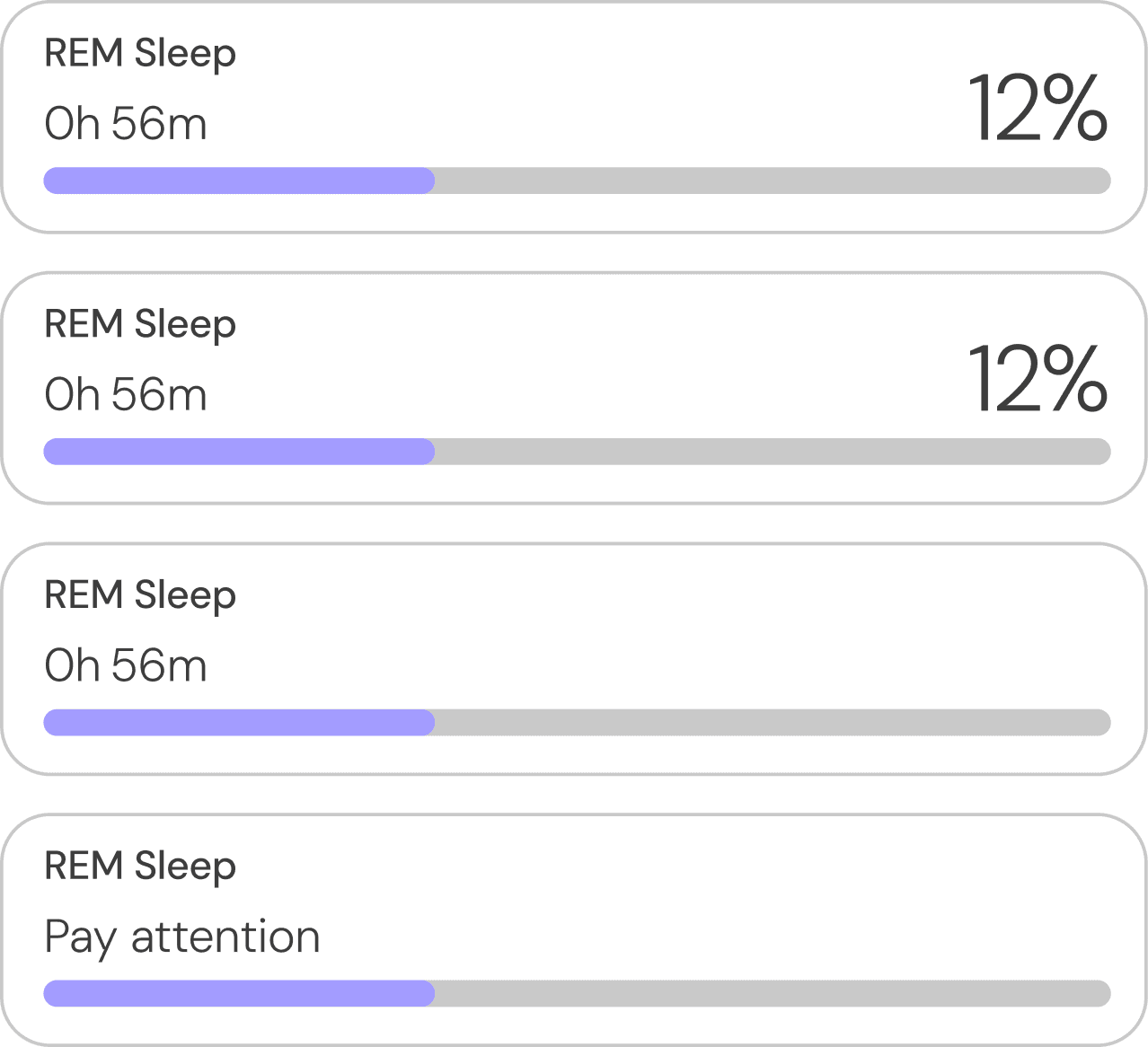The width and height of the screenshot is (1148, 1047).
Task: Select the REM Sleep heading in the second card
Action: pyautogui.click(x=140, y=325)
